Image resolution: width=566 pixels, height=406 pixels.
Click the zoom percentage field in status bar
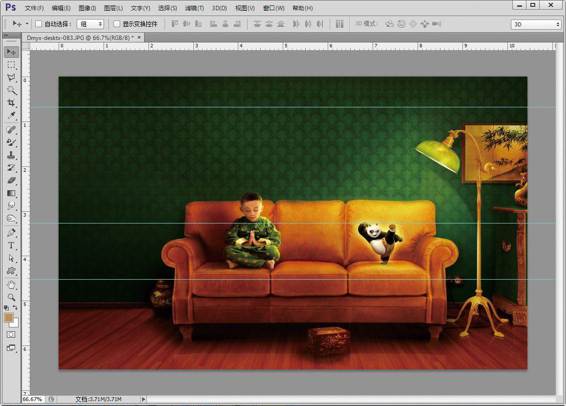[33, 399]
